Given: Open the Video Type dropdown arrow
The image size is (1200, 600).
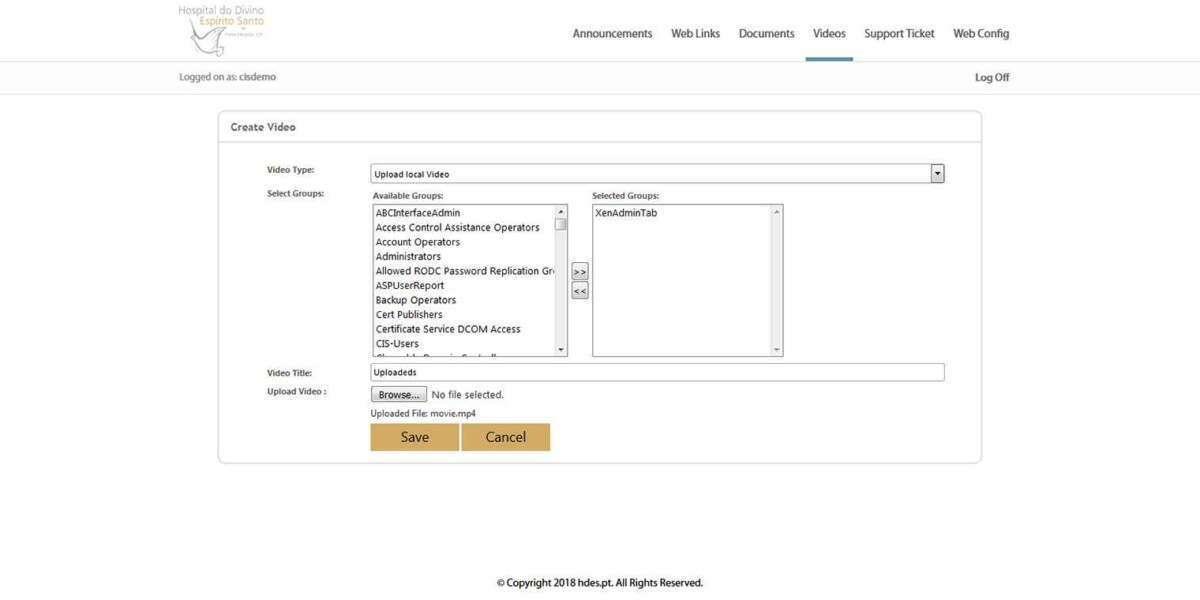Looking at the screenshot, I should point(936,172).
